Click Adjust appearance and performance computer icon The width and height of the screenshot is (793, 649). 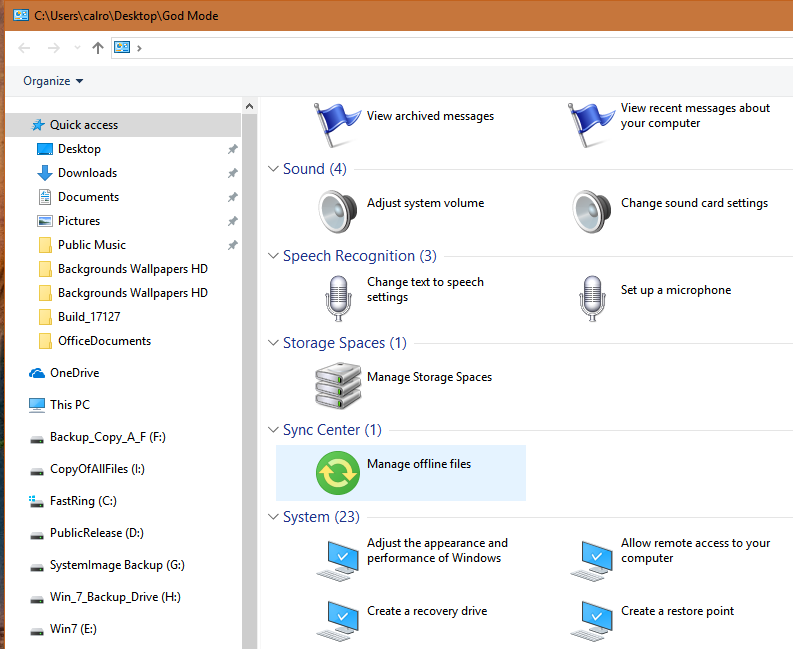click(338, 560)
